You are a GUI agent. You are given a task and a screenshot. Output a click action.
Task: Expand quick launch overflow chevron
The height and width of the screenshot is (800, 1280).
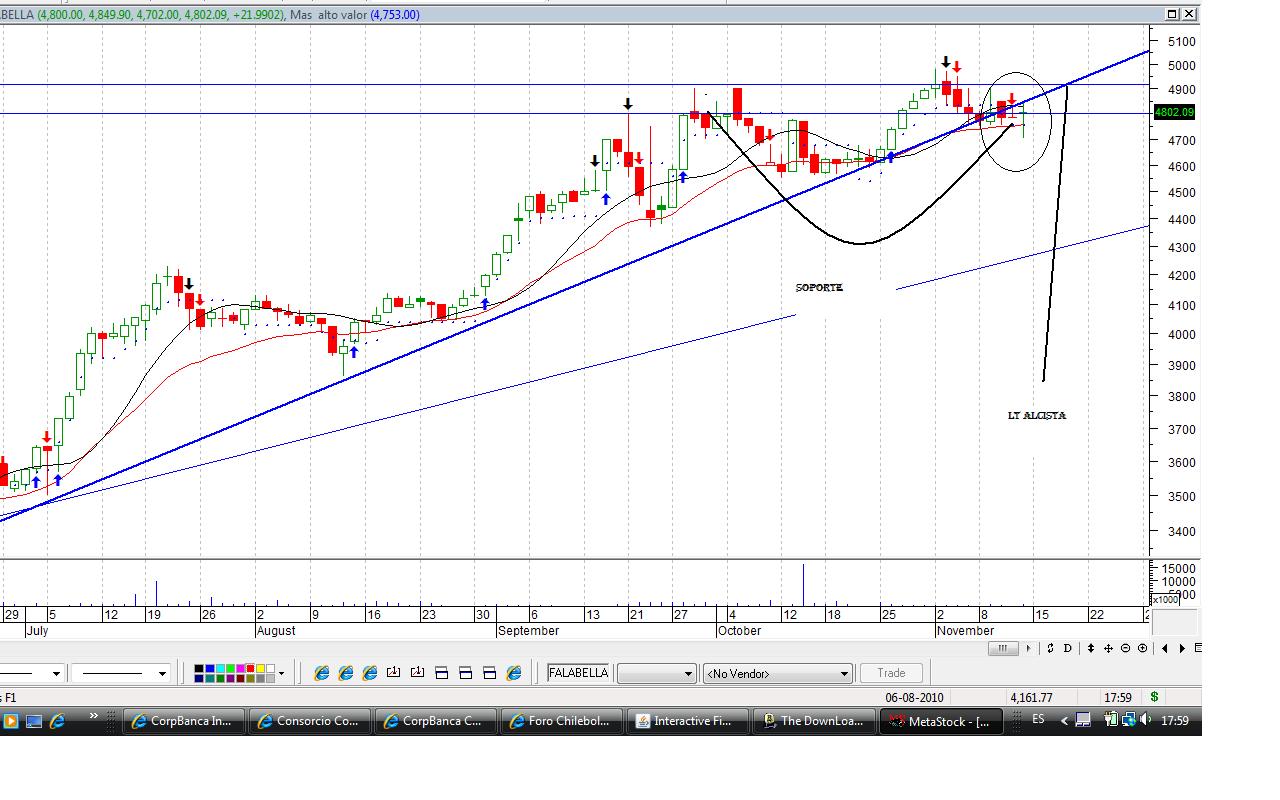[94, 717]
